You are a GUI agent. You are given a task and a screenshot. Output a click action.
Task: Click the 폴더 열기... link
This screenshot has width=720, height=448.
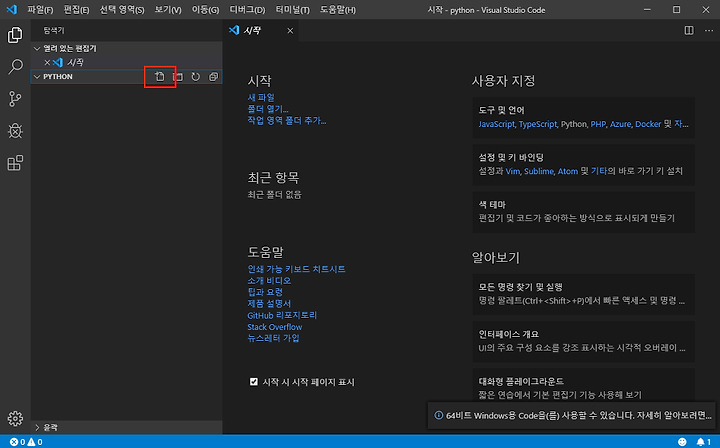coord(268,109)
